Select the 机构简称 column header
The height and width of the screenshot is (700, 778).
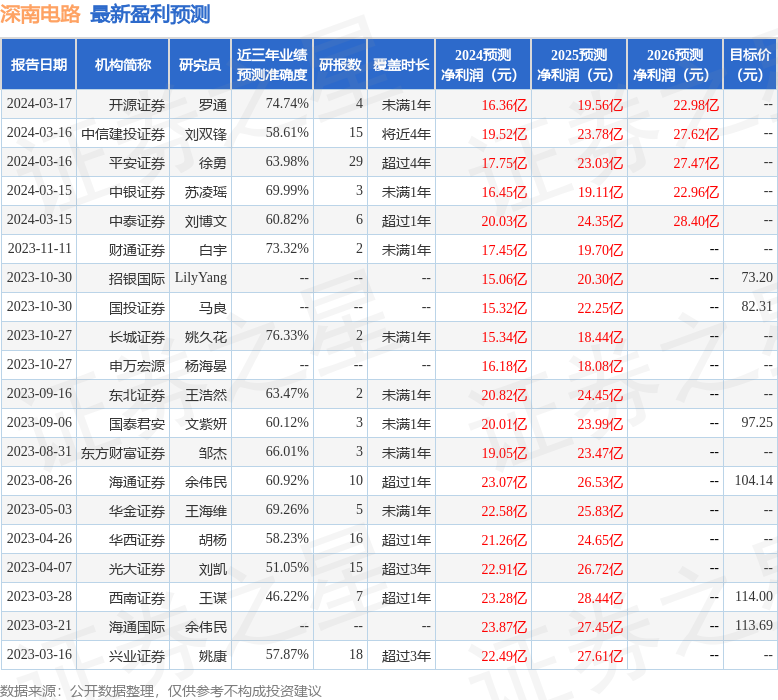point(123,64)
